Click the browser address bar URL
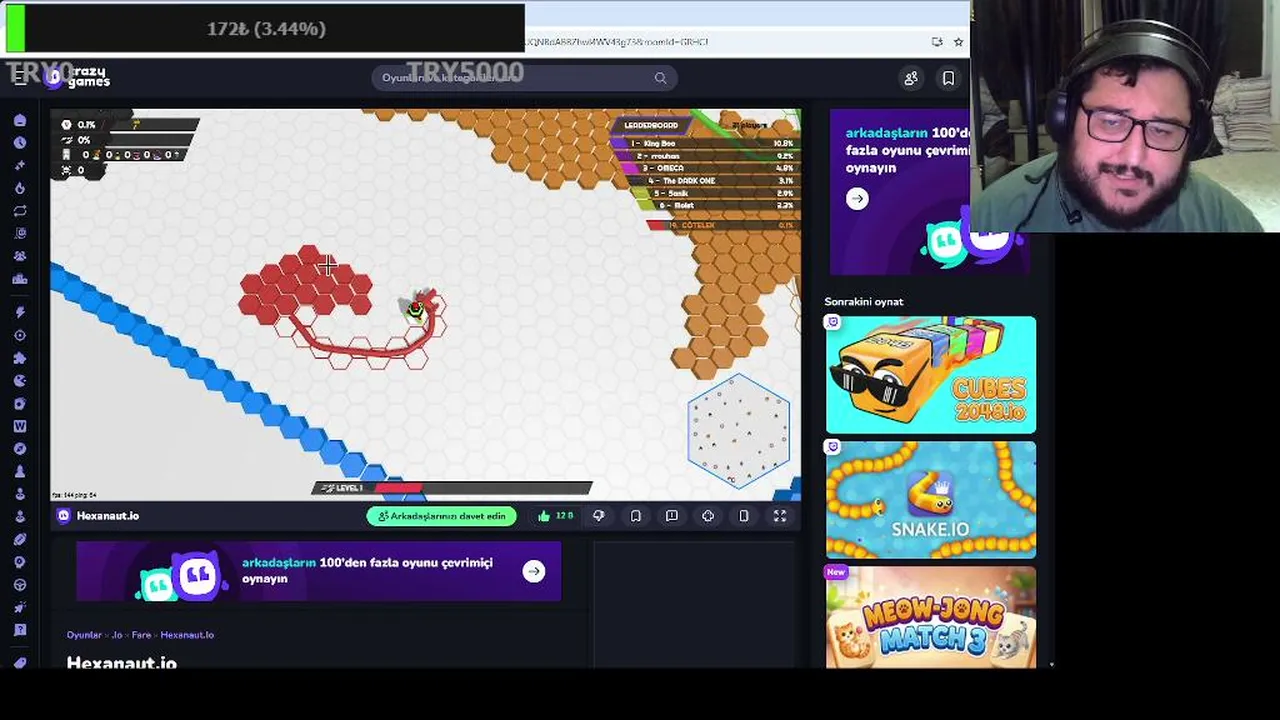Image resolution: width=1280 pixels, height=720 pixels. tap(616, 42)
